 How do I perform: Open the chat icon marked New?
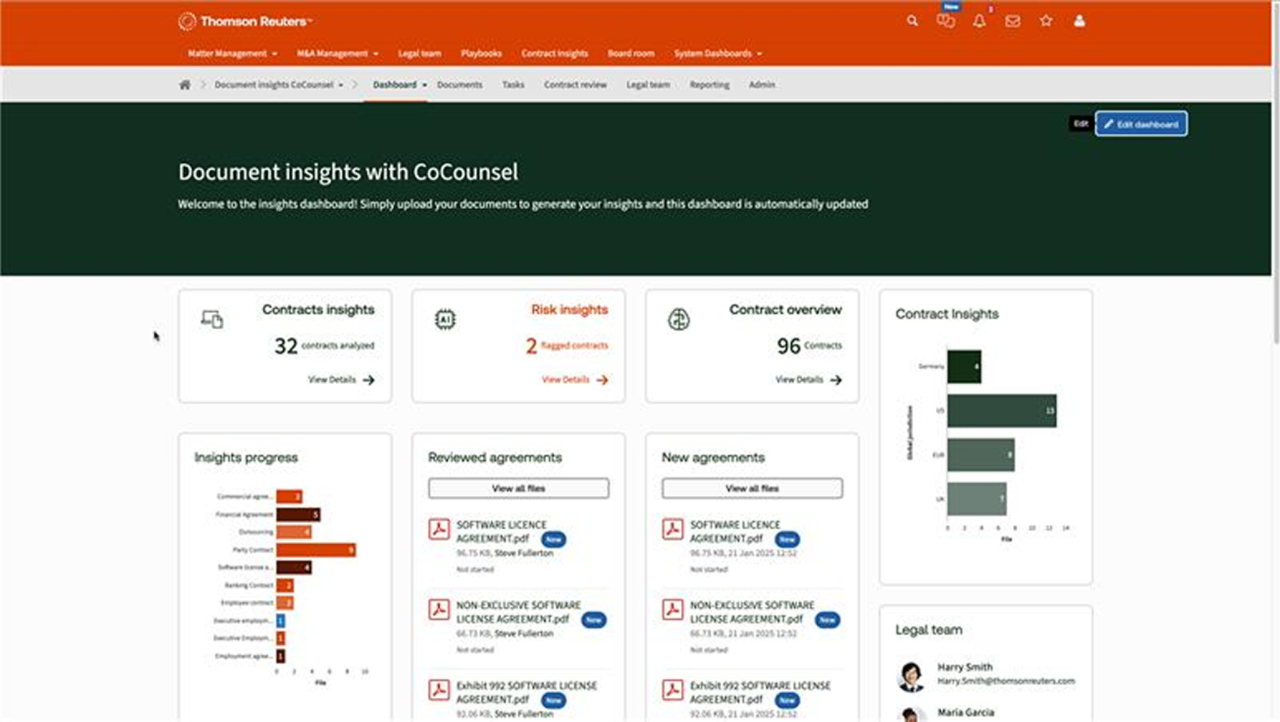click(x=945, y=21)
